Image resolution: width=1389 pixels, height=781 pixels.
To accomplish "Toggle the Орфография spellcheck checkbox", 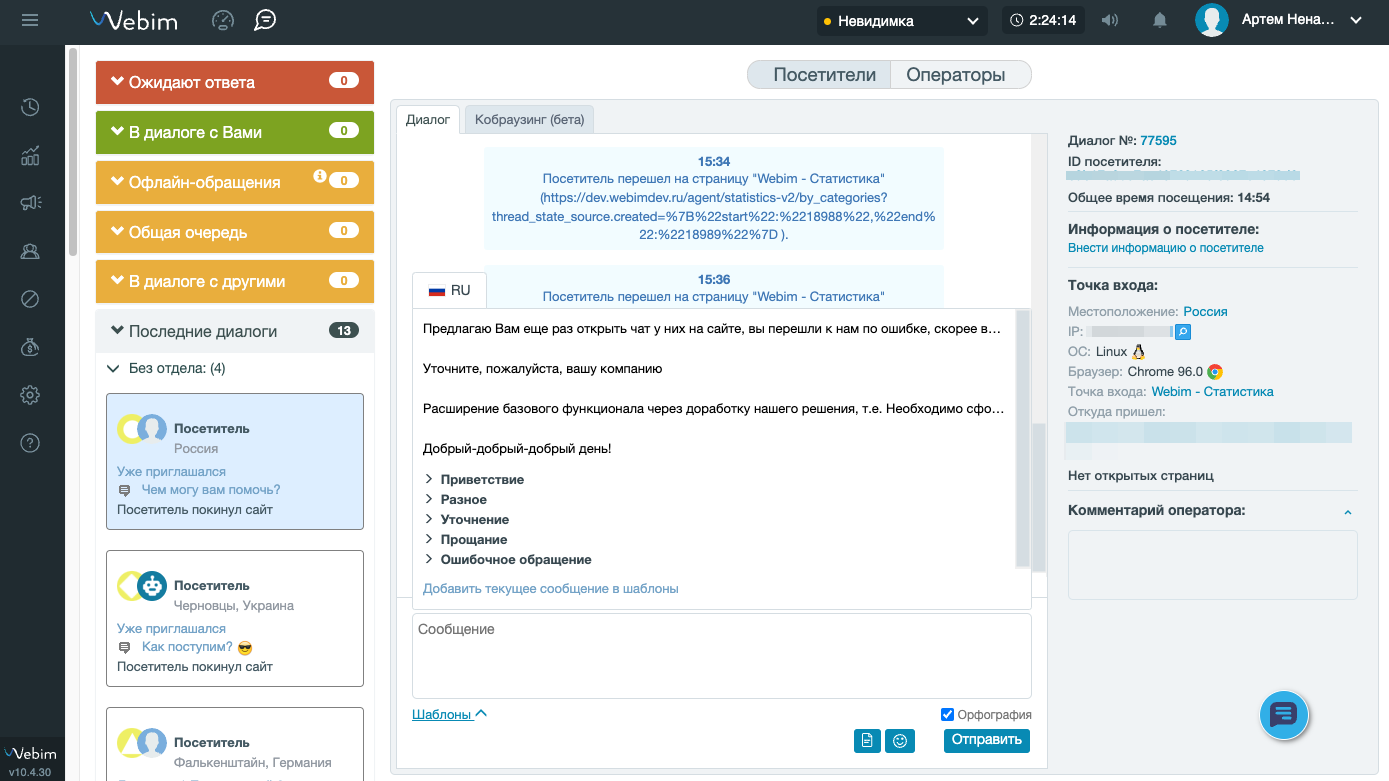I will point(947,715).
